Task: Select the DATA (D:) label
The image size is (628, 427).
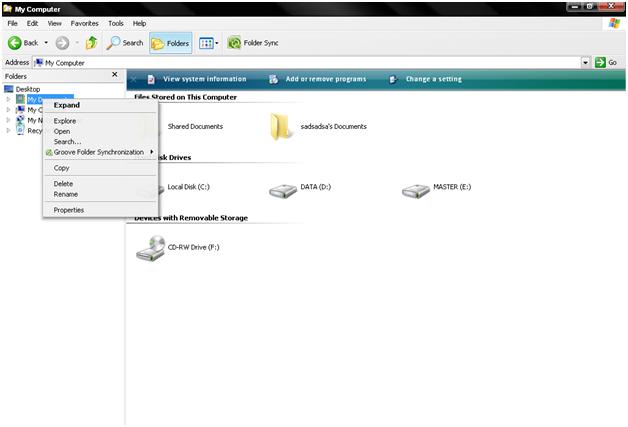Action: [316, 187]
